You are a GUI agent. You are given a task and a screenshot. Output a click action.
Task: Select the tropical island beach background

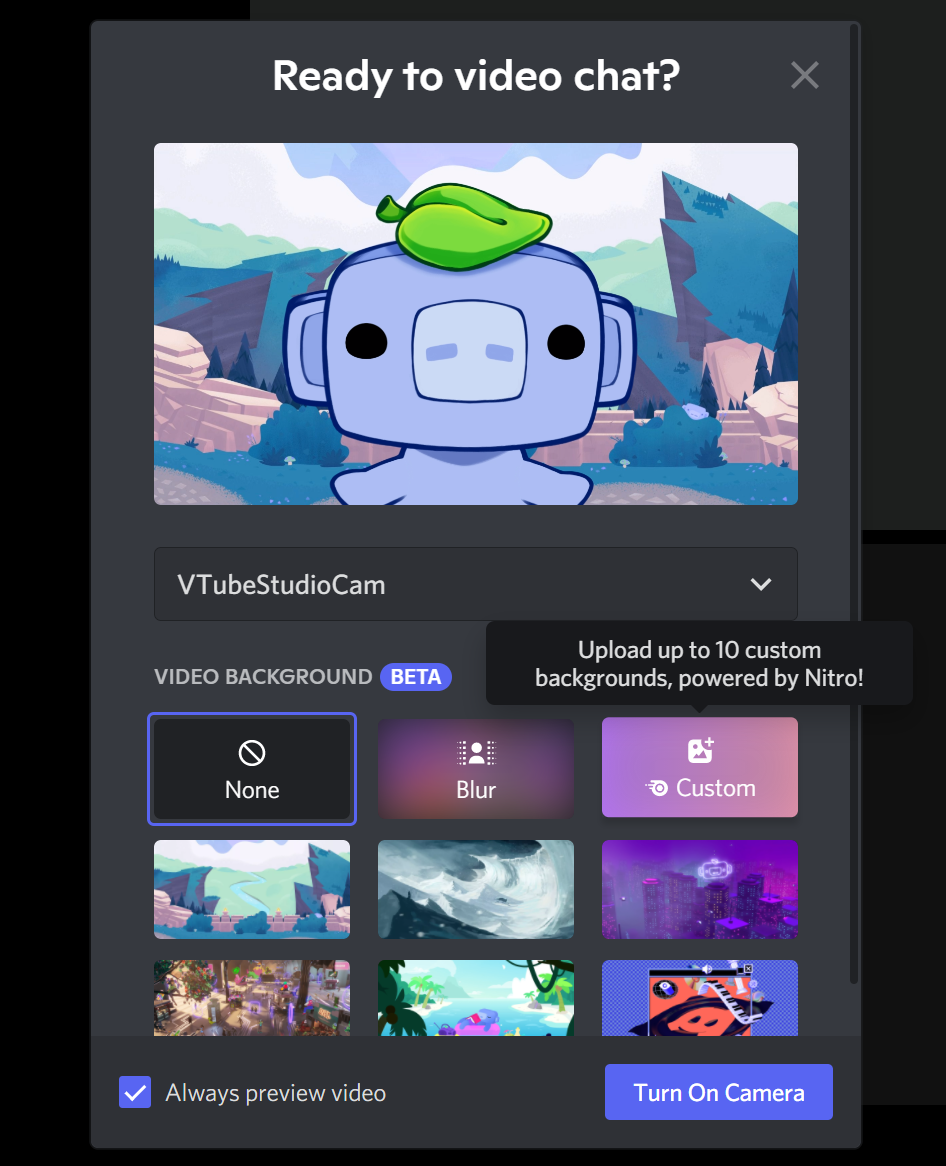(x=476, y=998)
